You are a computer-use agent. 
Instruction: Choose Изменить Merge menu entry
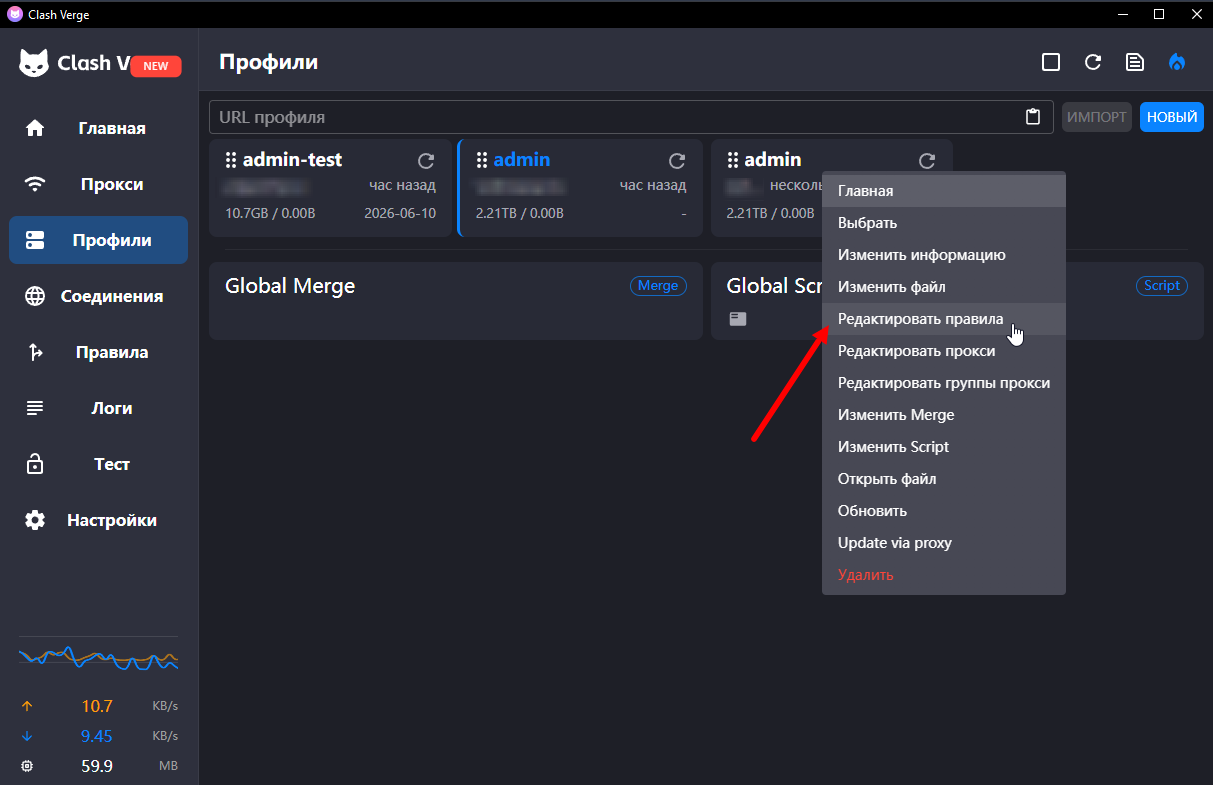tap(944, 415)
